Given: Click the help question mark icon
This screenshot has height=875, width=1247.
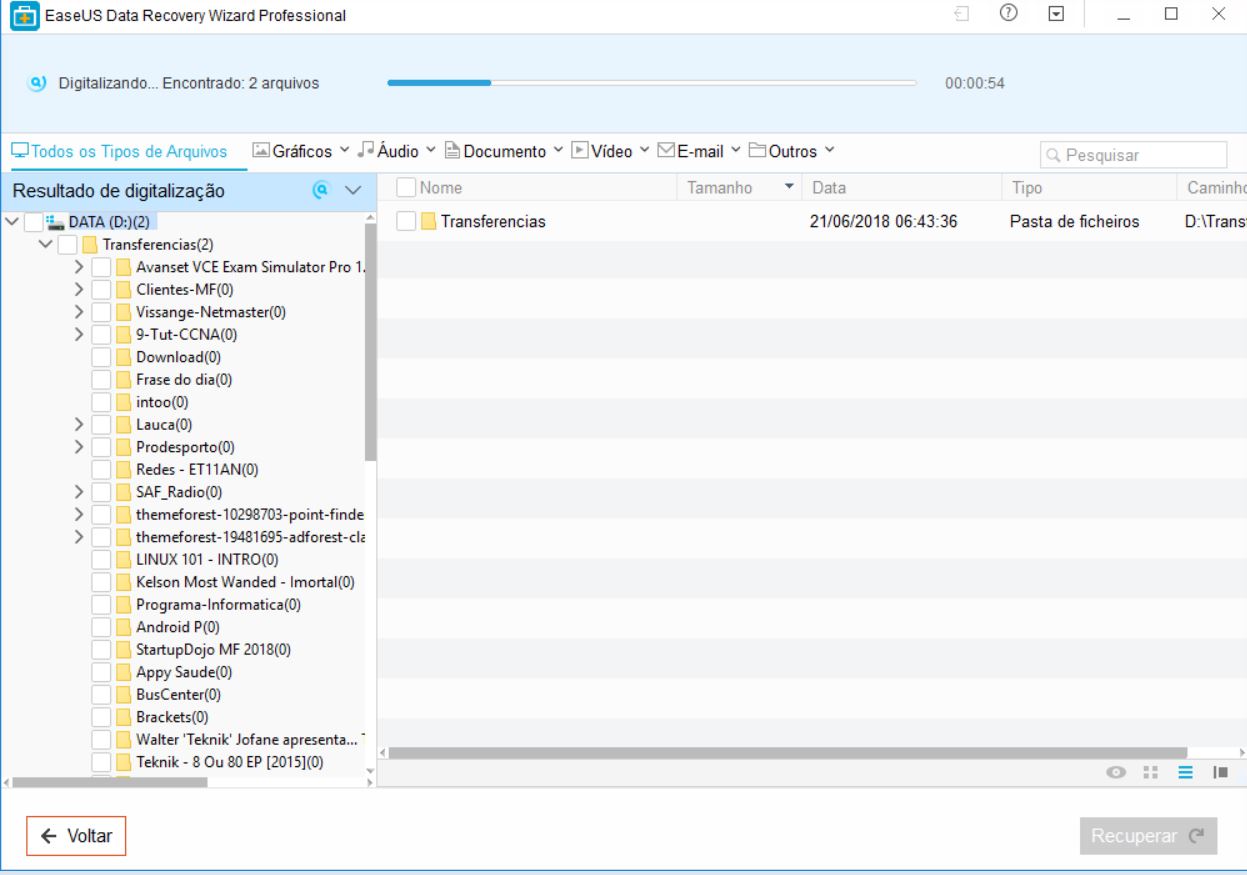Looking at the screenshot, I should pyautogui.click(x=1009, y=14).
